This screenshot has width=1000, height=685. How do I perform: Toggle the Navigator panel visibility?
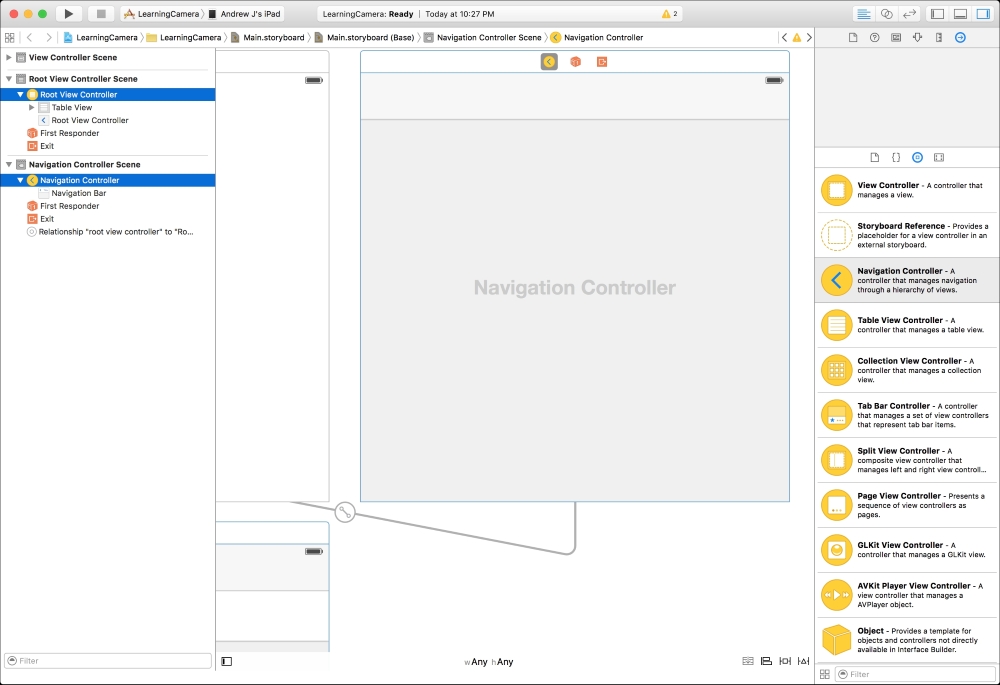[x=938, y=14]
